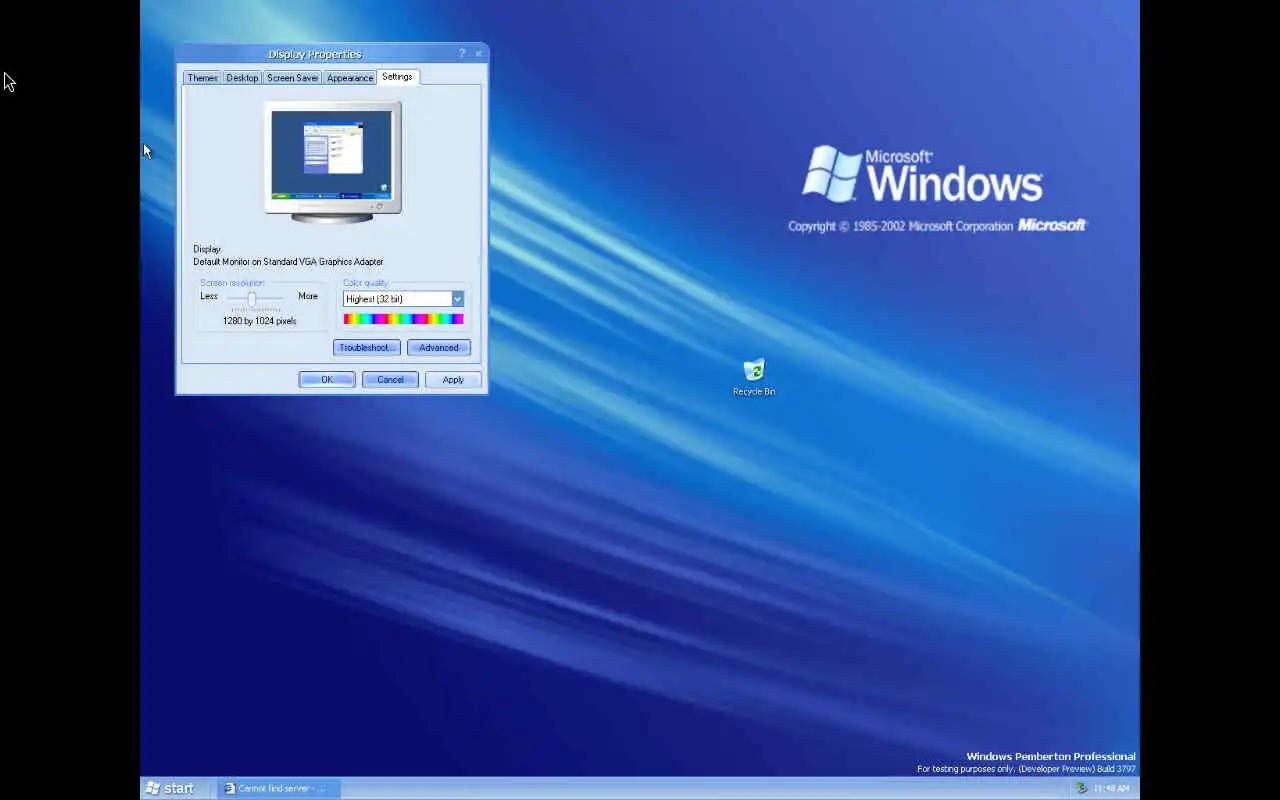Open Advanced display settings
Viewport: 1280px width, 800px height.
[x=438, y=348]
